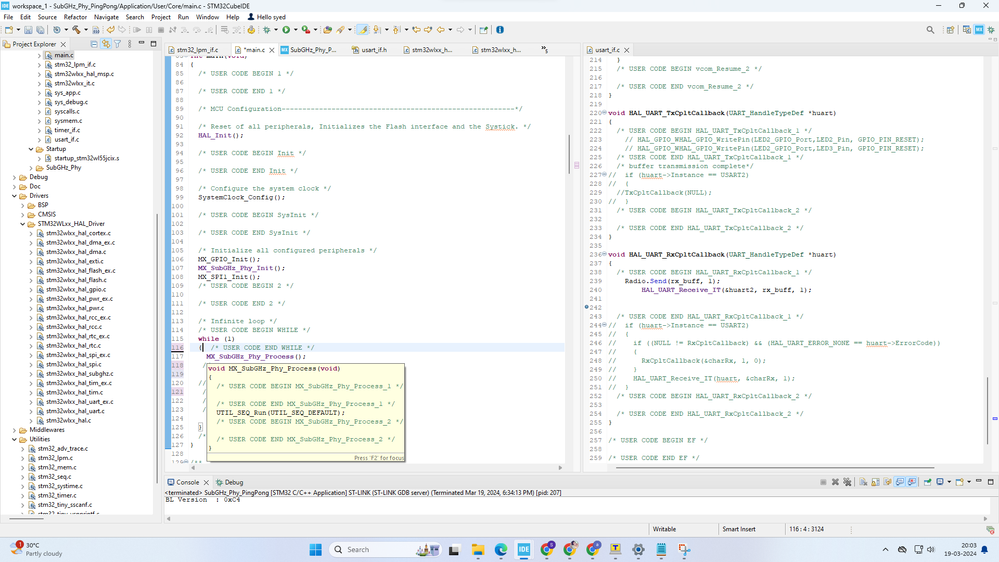Open stm32wlxx_hal_gpio.c in the tree
Viewport: 999px width, 562px height.
pyautogui.click(x=75, y=289)
